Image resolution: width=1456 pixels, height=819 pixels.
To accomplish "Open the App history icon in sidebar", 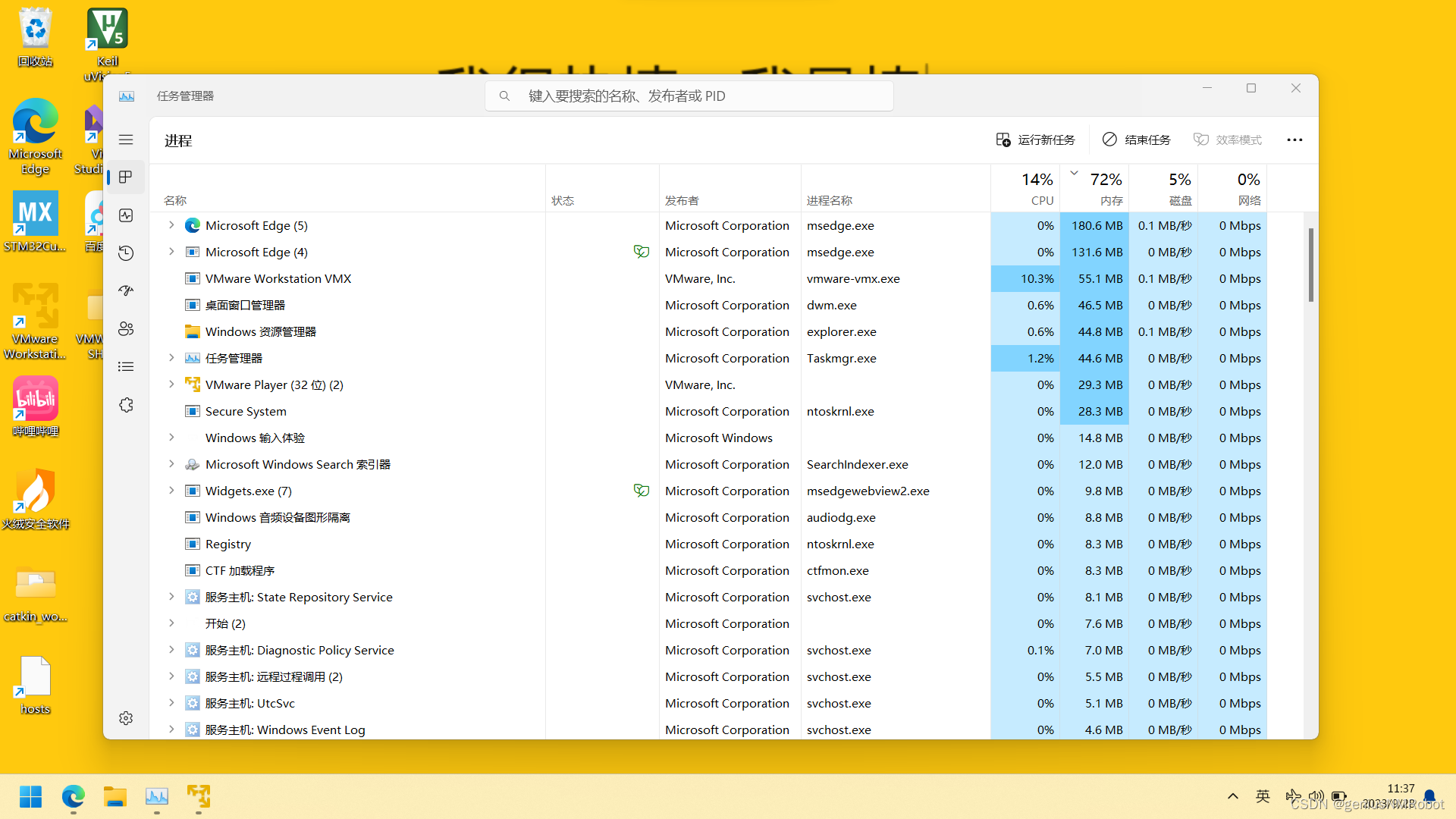I will tap(126, 253).
